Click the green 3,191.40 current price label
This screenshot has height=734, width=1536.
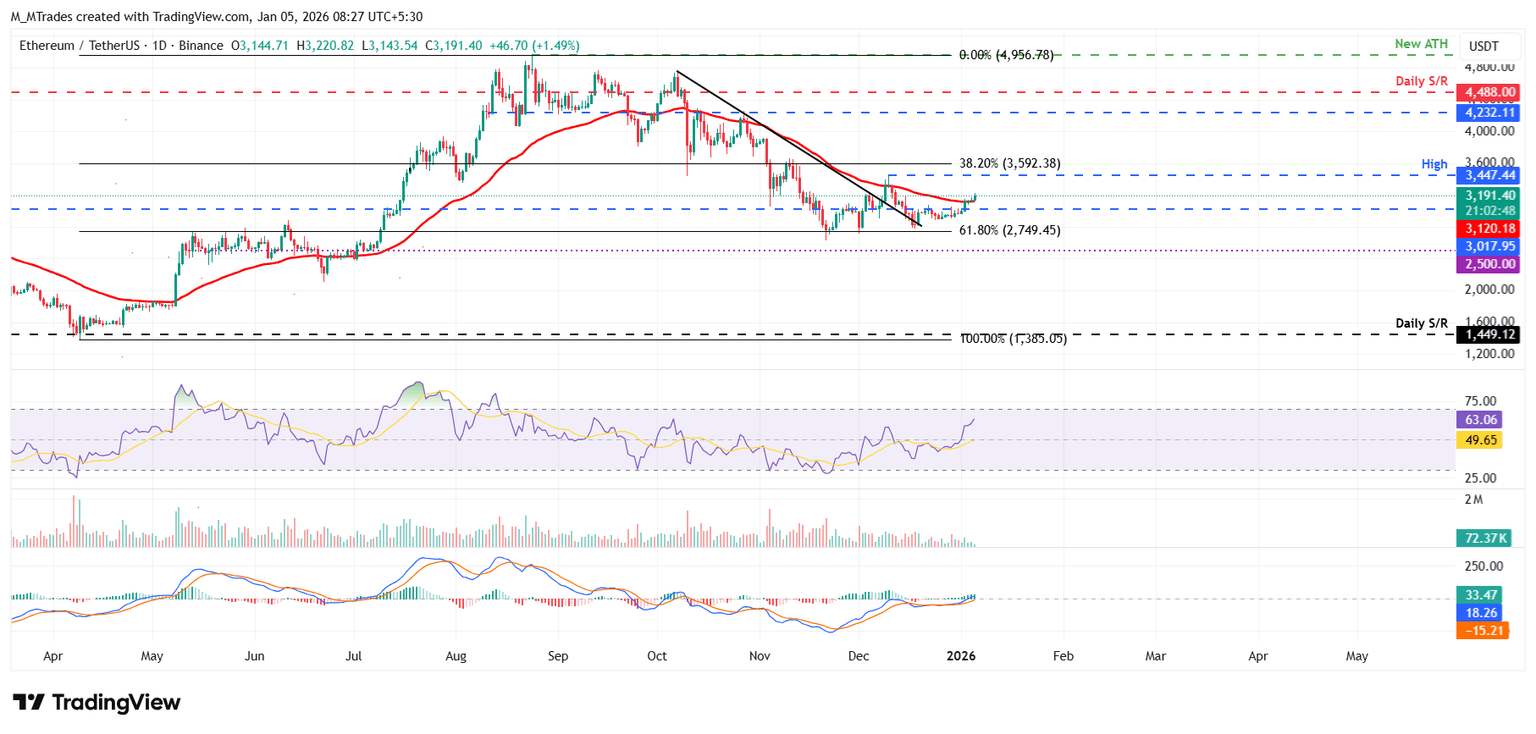(1488, 196)
